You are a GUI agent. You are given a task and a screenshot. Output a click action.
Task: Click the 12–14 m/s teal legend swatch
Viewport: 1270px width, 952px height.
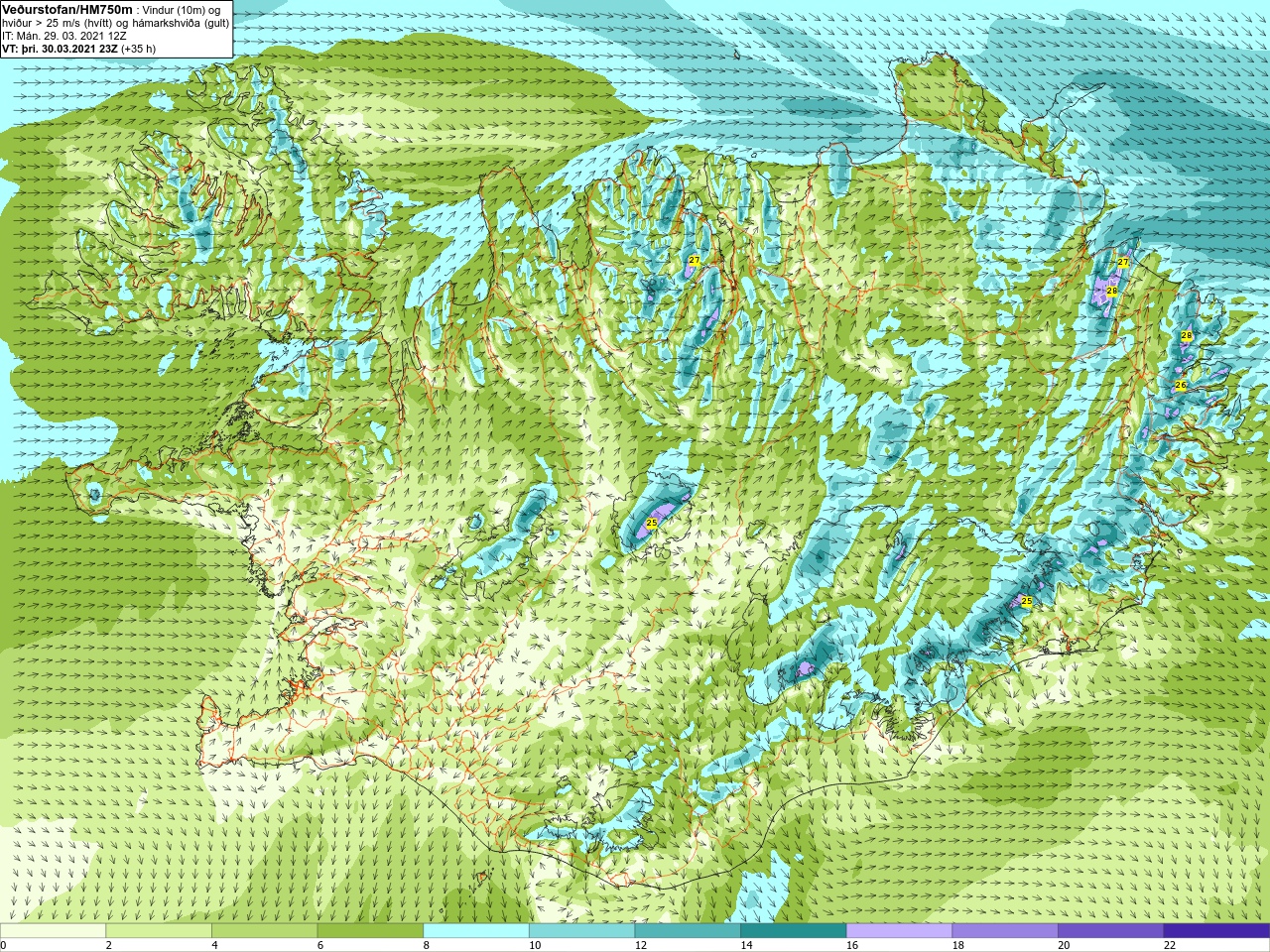click(x=688, y=931)
